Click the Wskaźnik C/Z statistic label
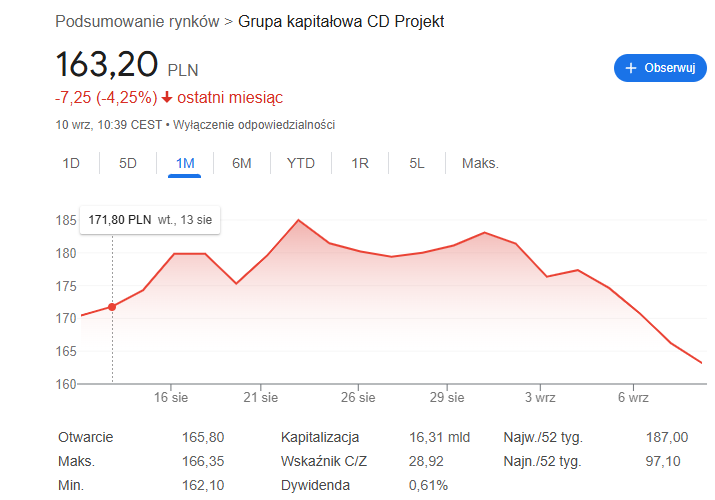Screen dimensions: 715x500 click(x=324, y=461)
